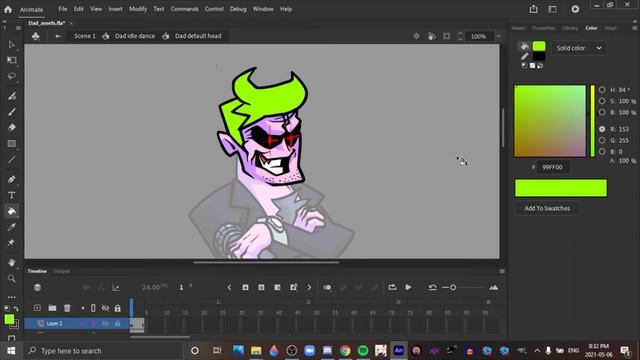Toggle loop playback button
This screenshot has height=360, width=640.
click(x=392, y=287)
